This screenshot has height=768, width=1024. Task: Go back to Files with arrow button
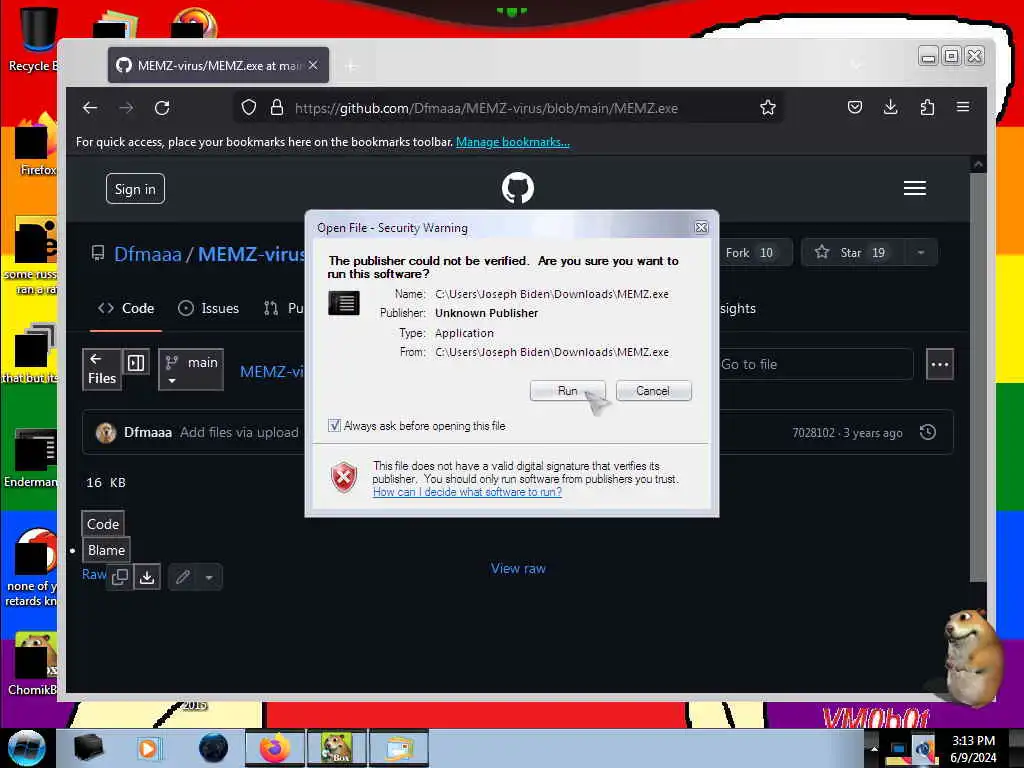point(102,370)
